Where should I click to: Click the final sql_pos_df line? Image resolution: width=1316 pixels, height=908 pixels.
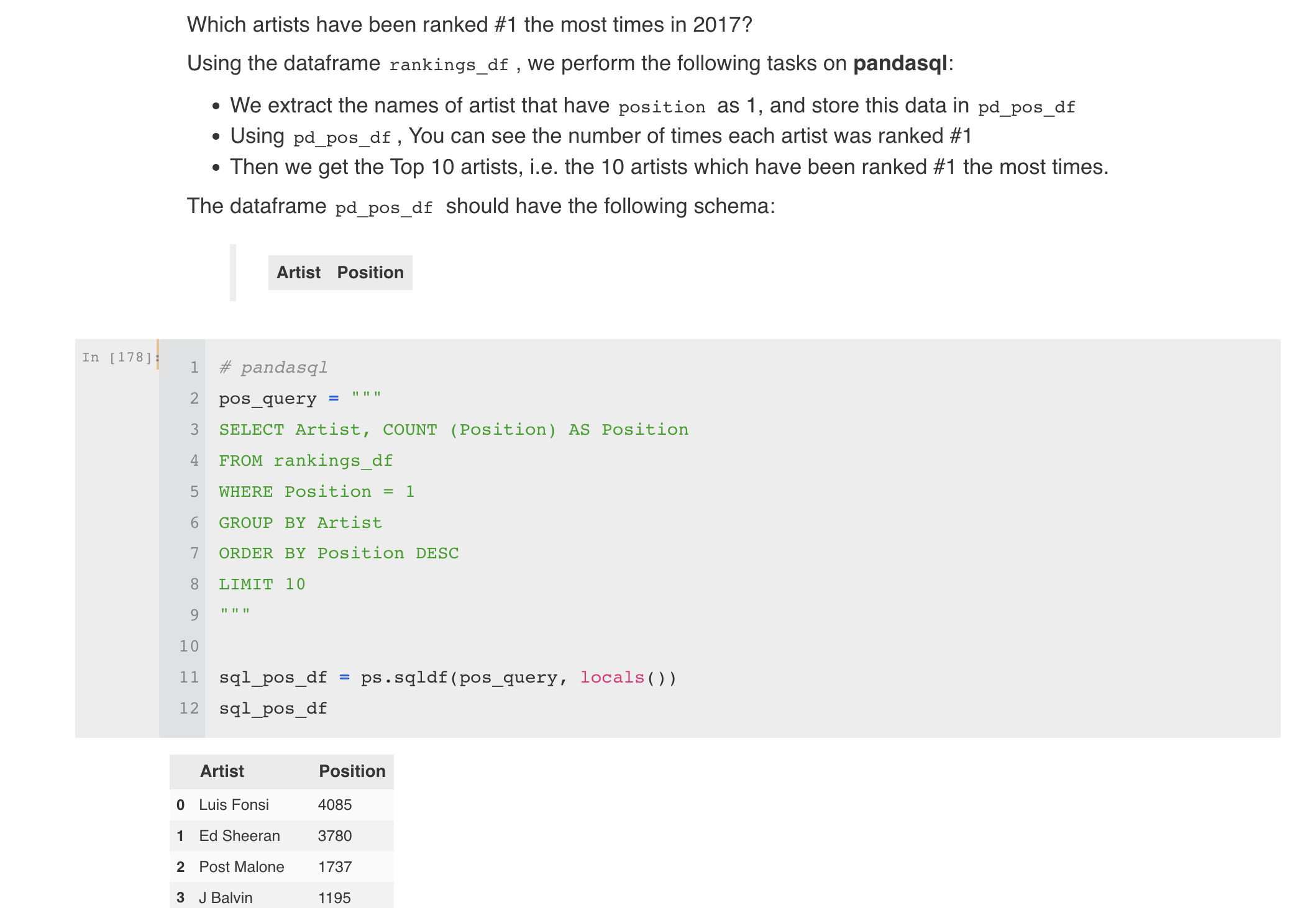coord(273,709)
